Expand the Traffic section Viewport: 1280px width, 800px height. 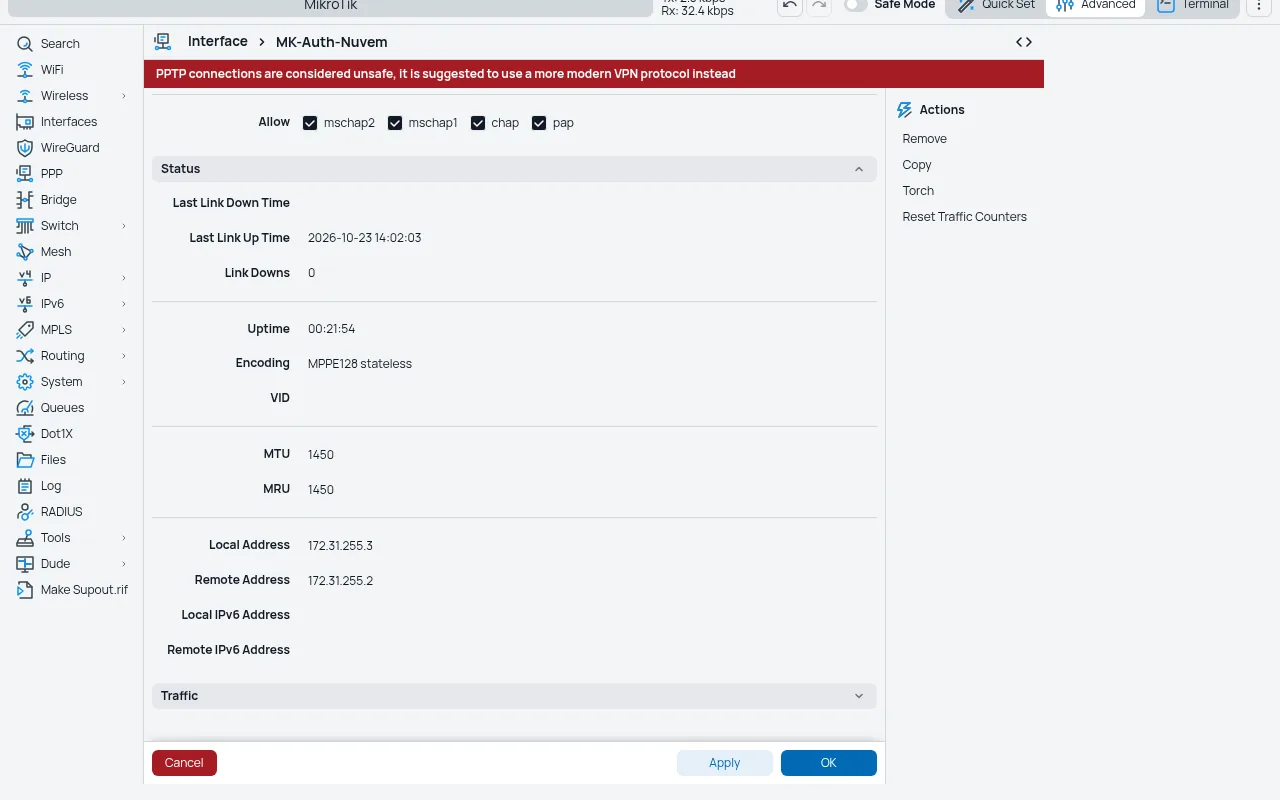pos(514,696)
